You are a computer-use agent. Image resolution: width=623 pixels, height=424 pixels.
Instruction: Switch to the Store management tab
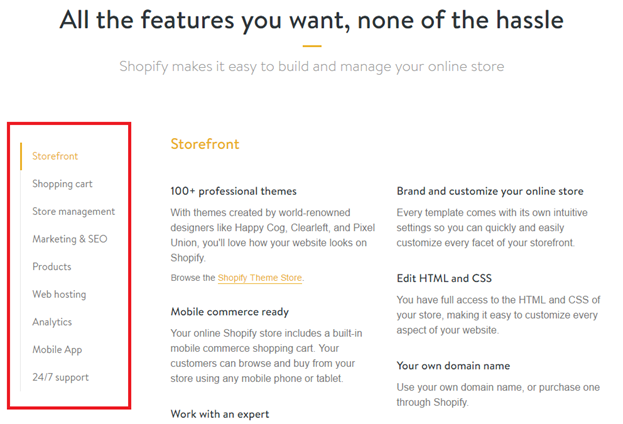tap(73, 212)
